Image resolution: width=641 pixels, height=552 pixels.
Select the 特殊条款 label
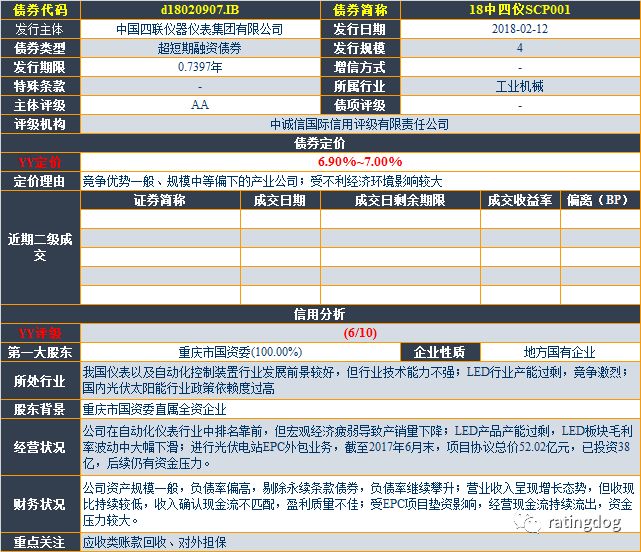[x=40, y=86]
